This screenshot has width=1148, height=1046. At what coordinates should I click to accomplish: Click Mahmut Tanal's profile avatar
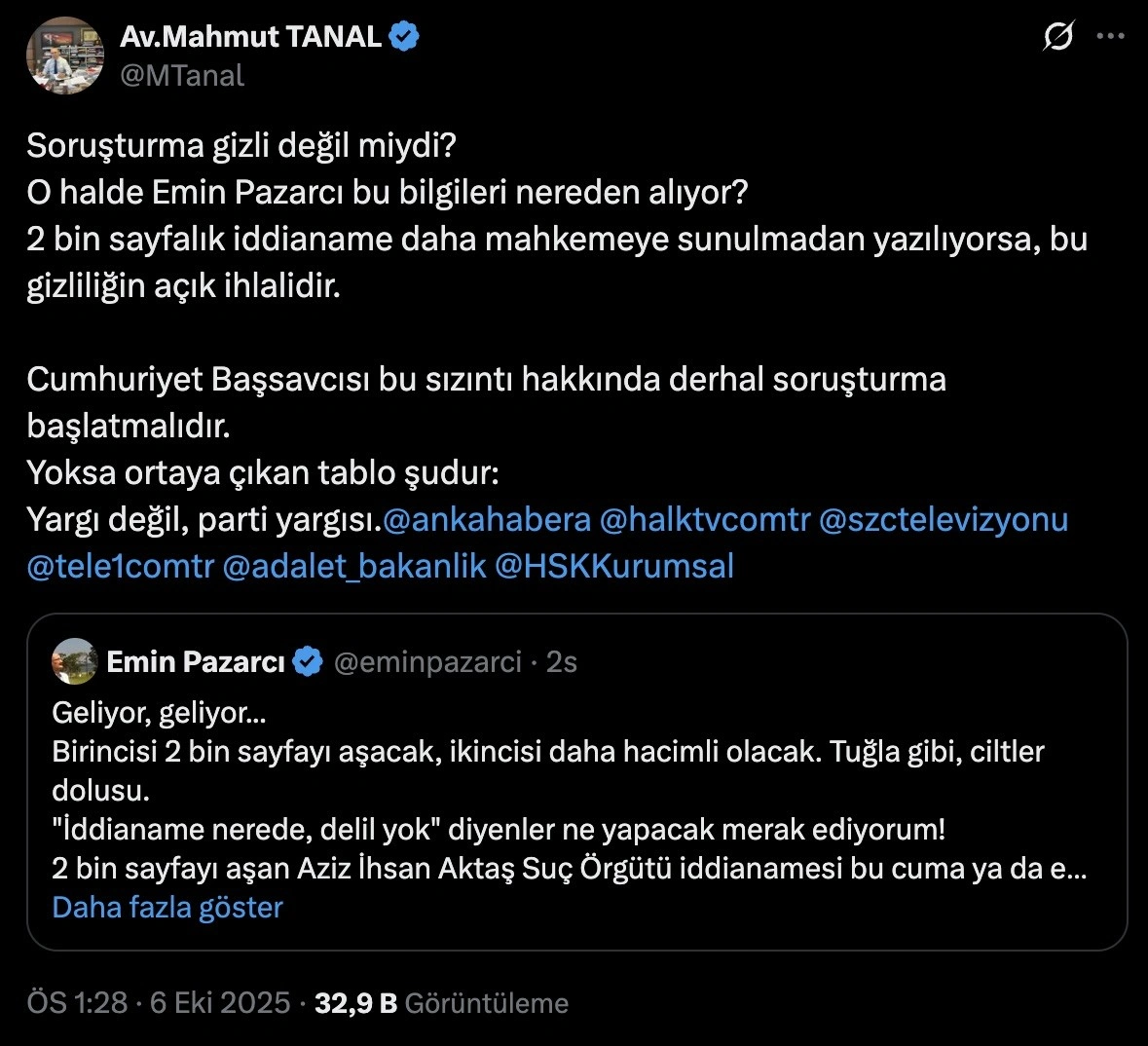[x=65, y=56]
